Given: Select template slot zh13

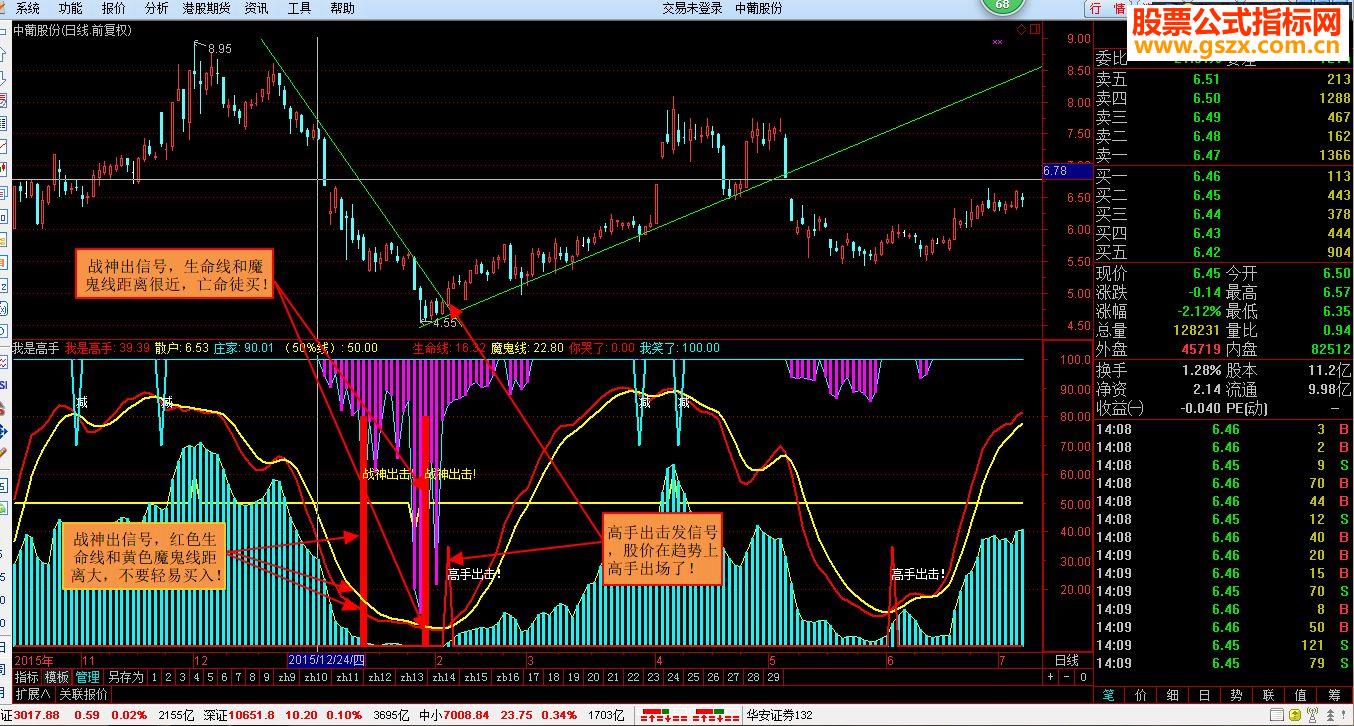Looking at the screenshot, I should pos(412,677).
